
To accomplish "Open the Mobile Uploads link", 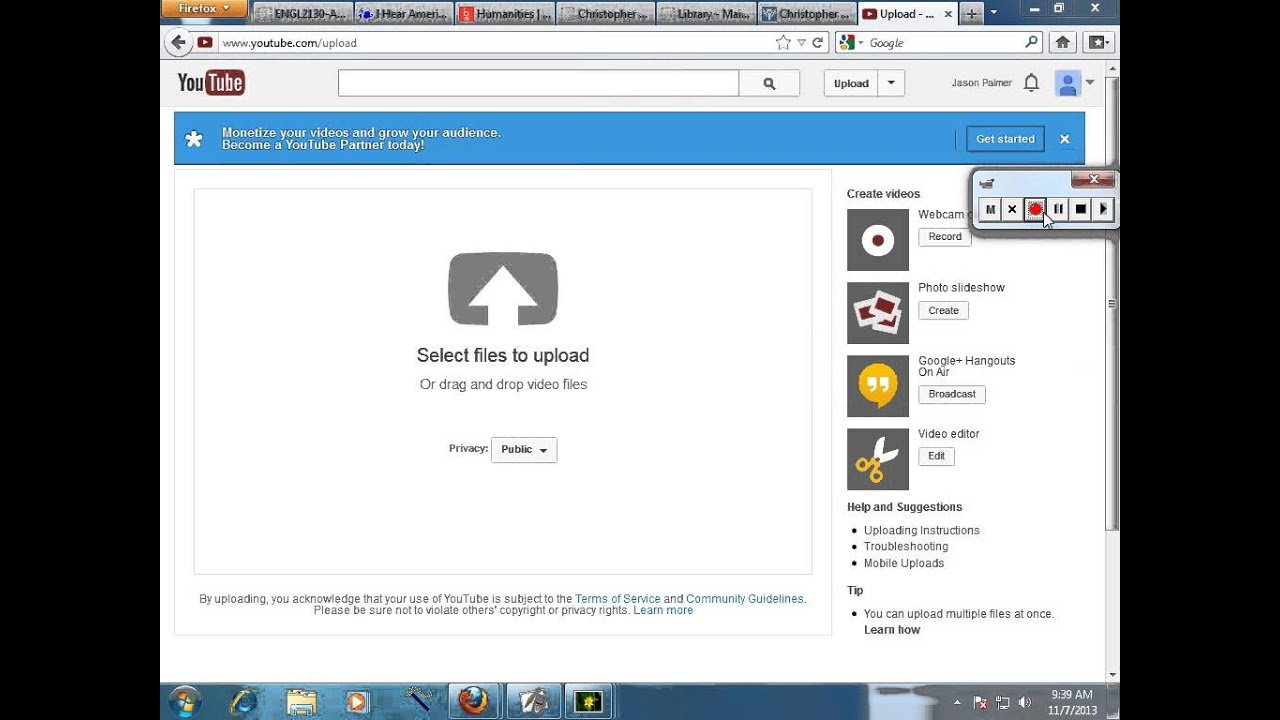I will (904, 563).
